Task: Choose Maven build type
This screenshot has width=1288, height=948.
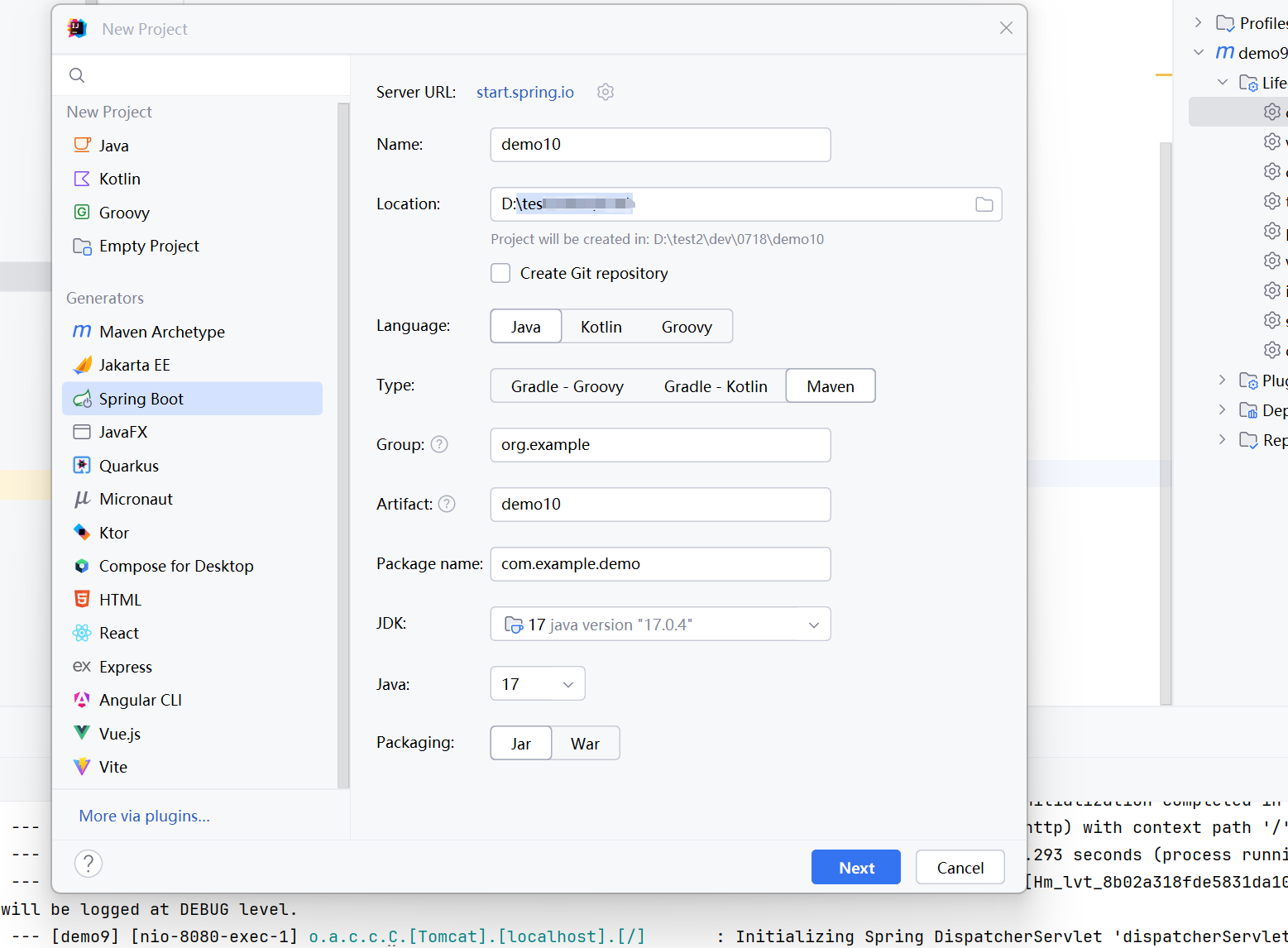Action: point(831,385)
